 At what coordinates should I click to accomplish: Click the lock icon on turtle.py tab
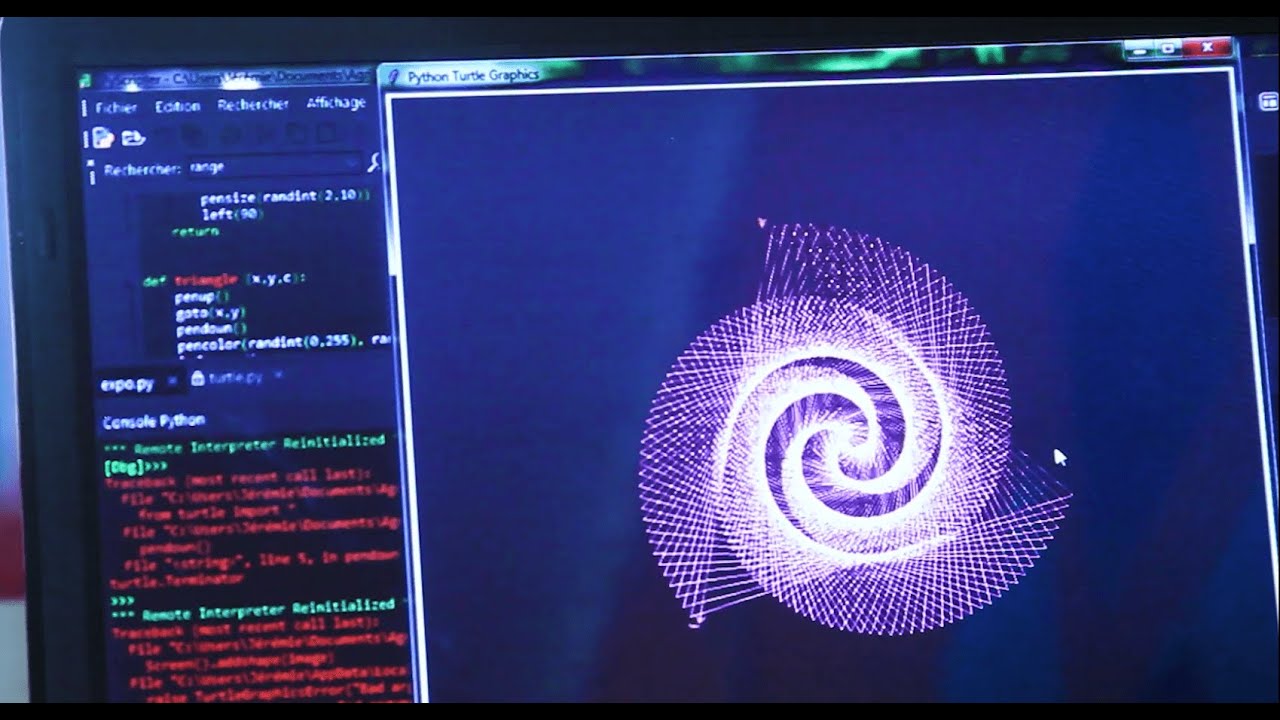(x=197, y=378)
